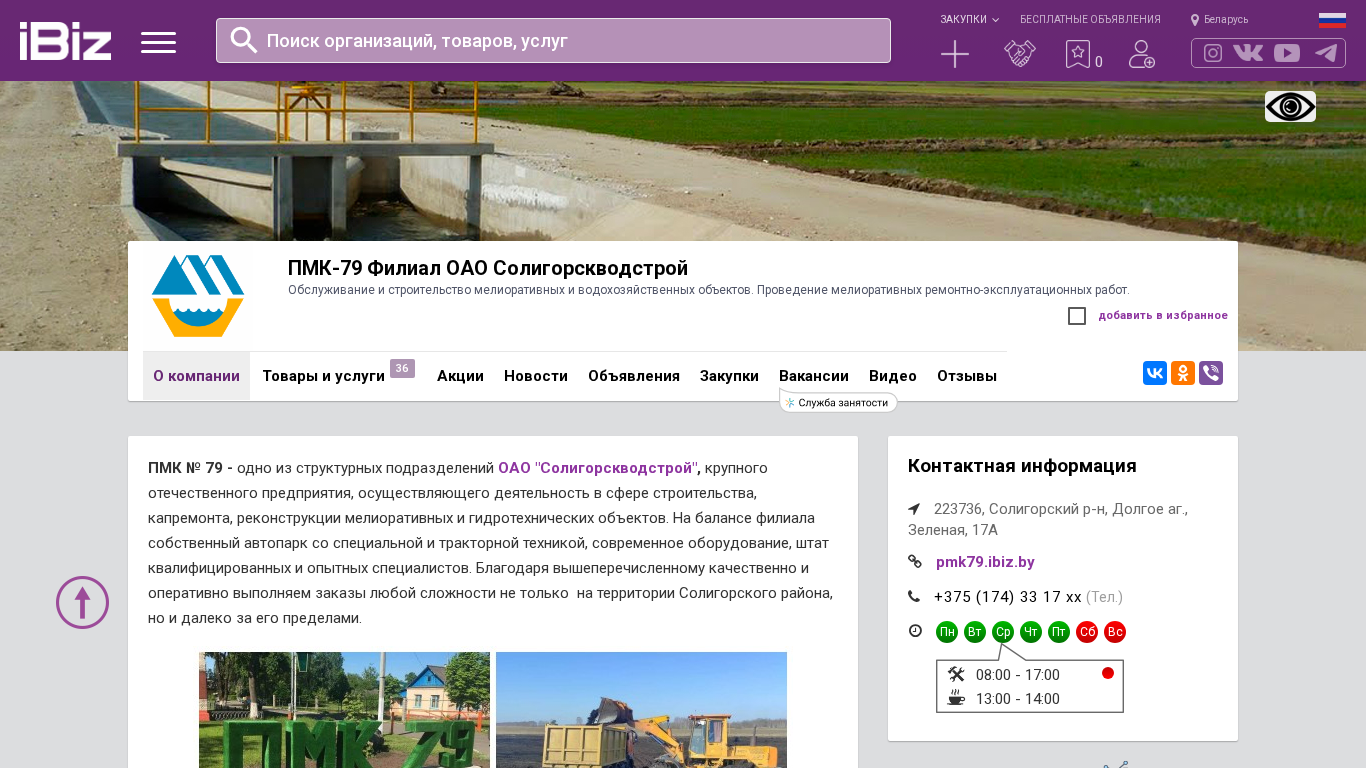Click the scroll-to-top arrow button
Image resolution: width=1366 pixels, height=768 pixels.
coord(82,602)
